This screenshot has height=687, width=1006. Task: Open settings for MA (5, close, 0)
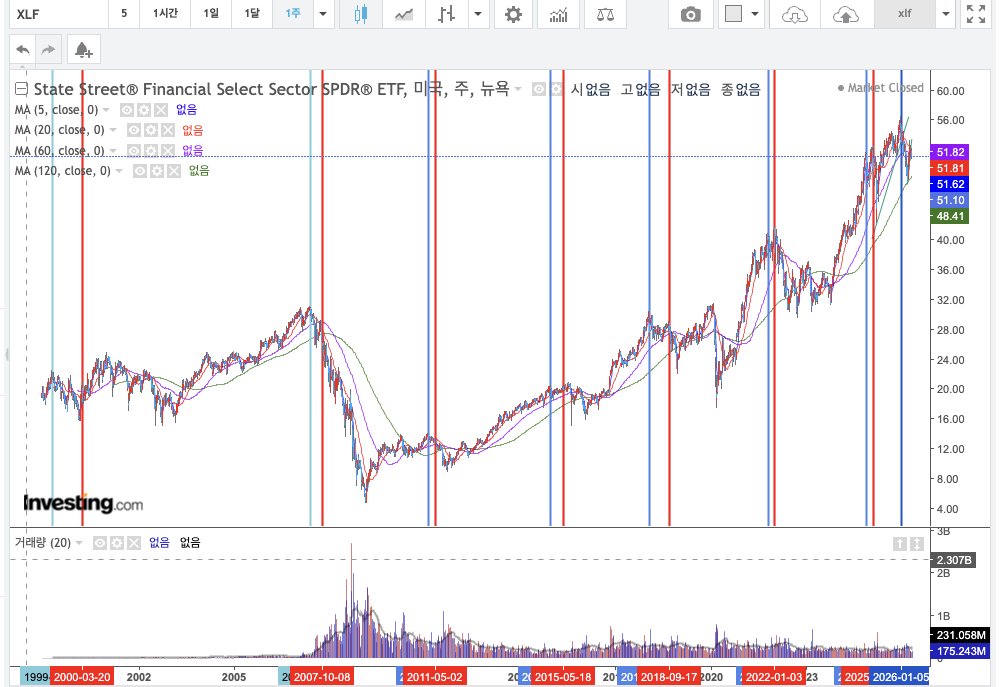(144, 110)
